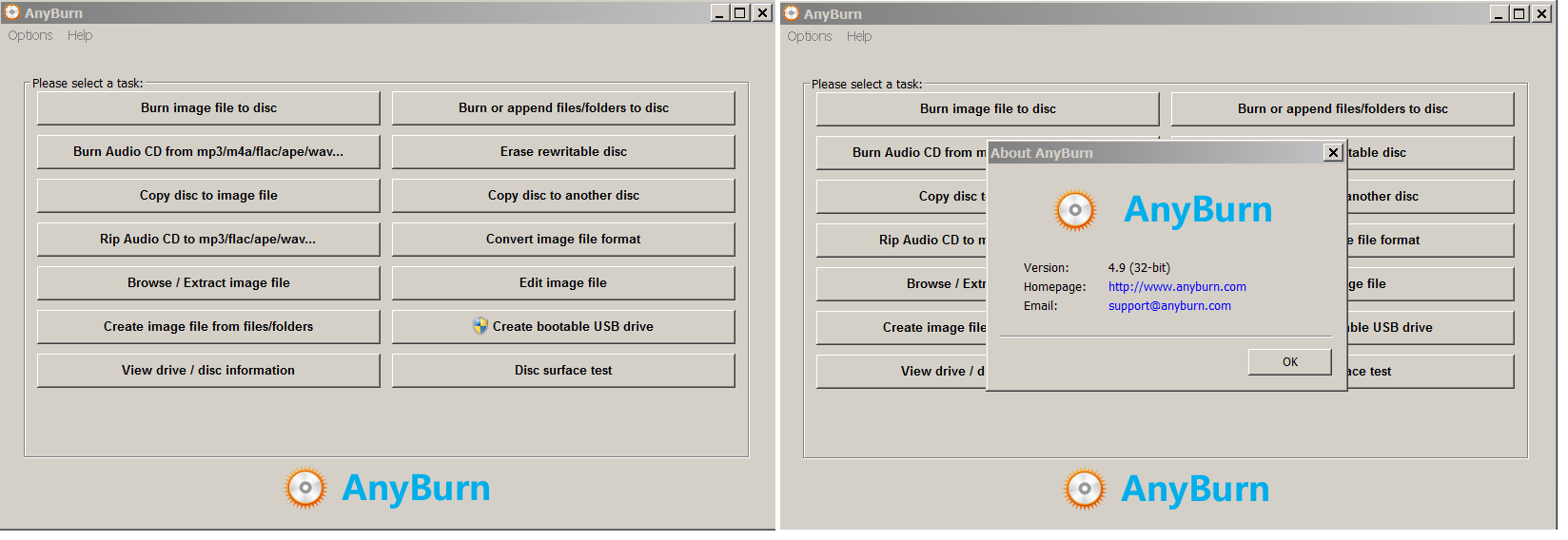Choose Erase rewritable disc in left window

[x=563, y=151]
